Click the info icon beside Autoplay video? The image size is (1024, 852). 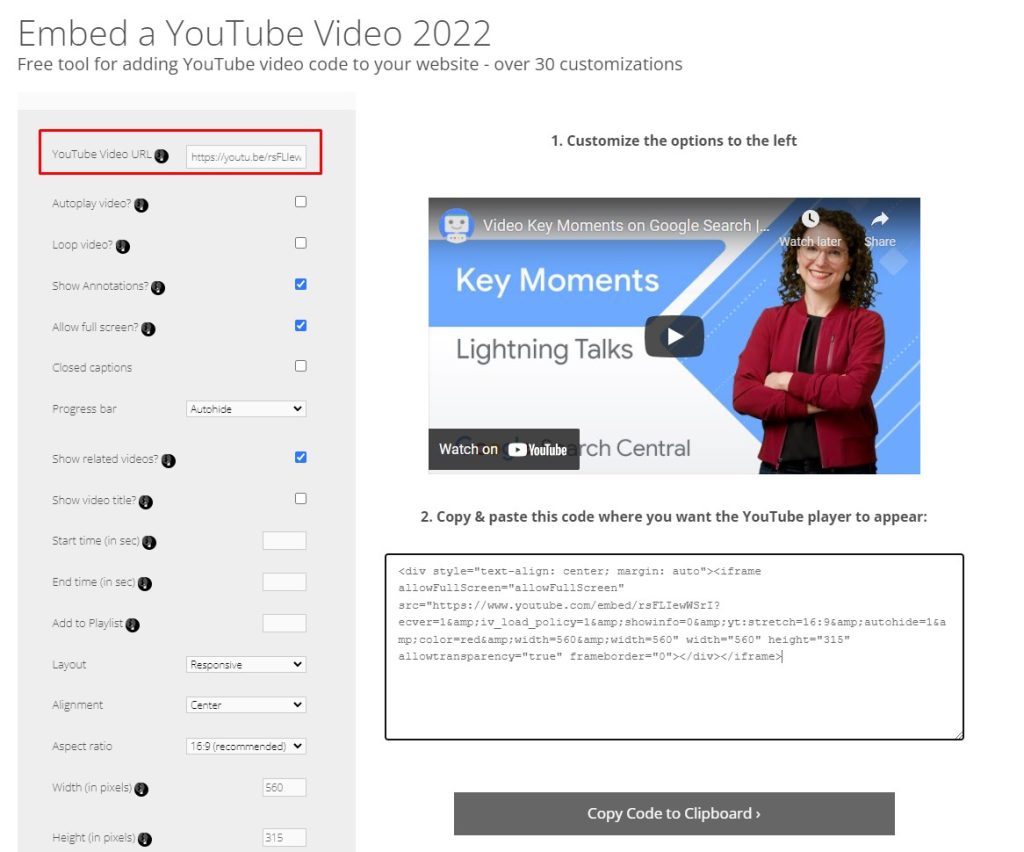pyautogui.click(x=141, y=205)
